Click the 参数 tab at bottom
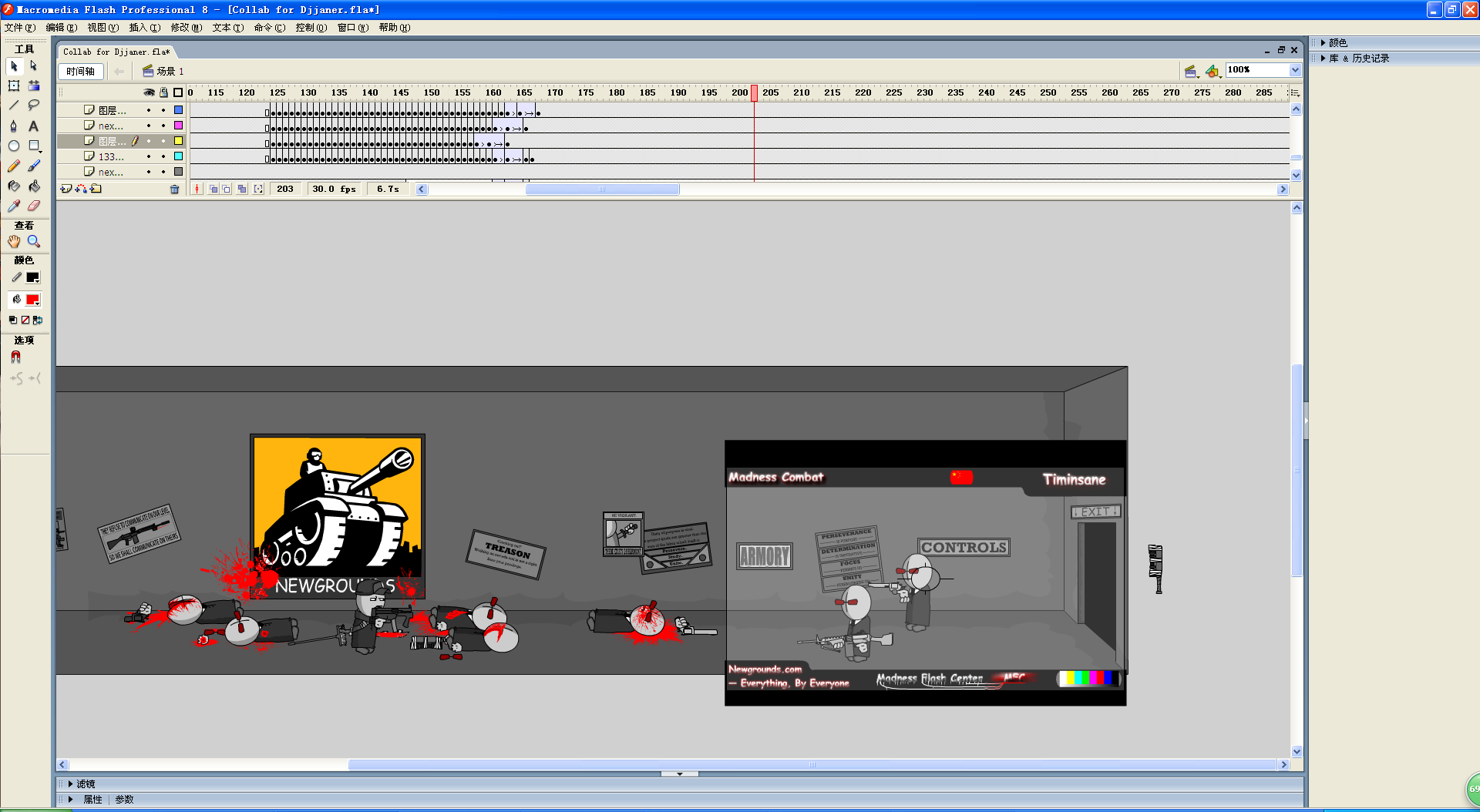Screen dimensions: 1480x812 [124, 800]
